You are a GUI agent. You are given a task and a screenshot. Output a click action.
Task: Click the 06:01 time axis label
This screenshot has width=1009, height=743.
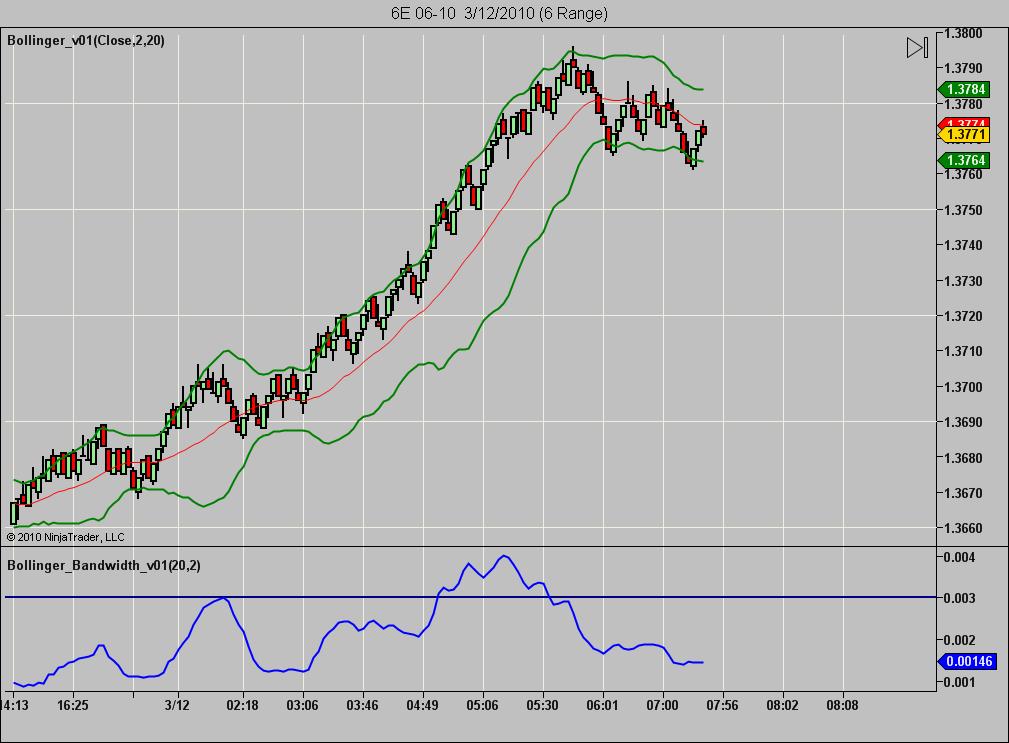(x=602, y=706)
